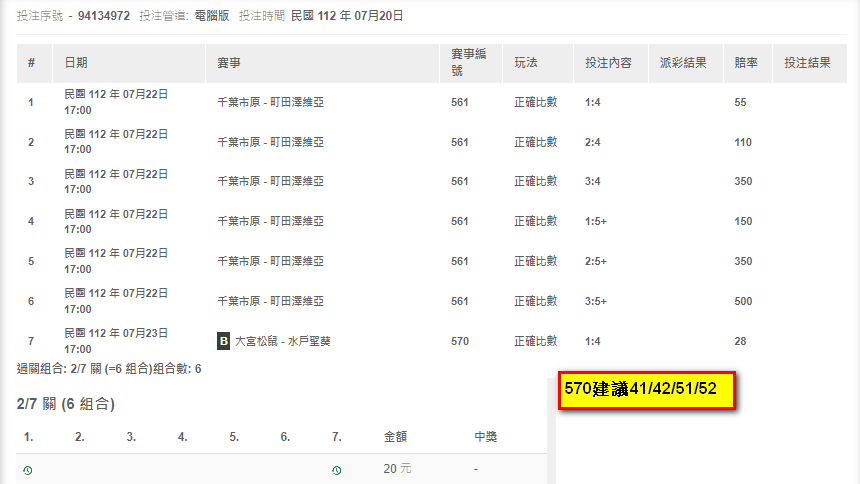This screenshot has width=860, height=484.
Task: Click the B icon beside 大宮松鼠 - 水戶聖葵
Action: 223,341
